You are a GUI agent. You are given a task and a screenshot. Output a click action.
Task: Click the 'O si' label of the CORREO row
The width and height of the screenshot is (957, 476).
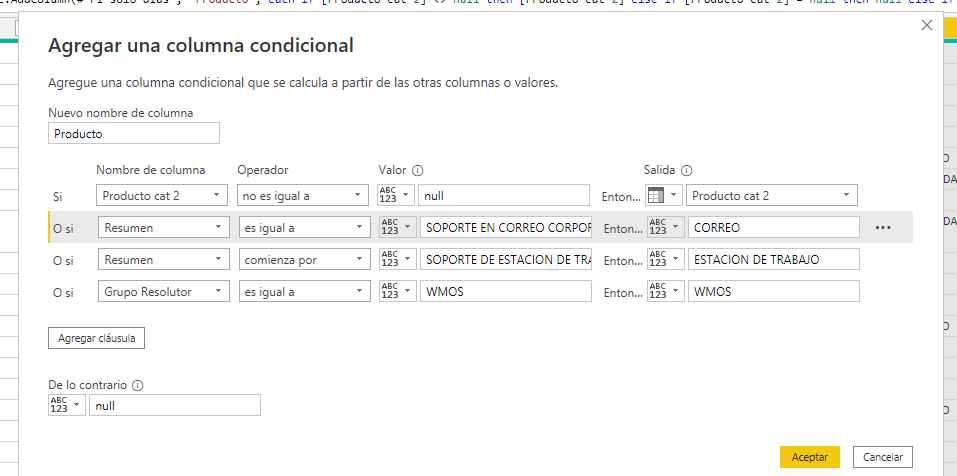(63, 228)
